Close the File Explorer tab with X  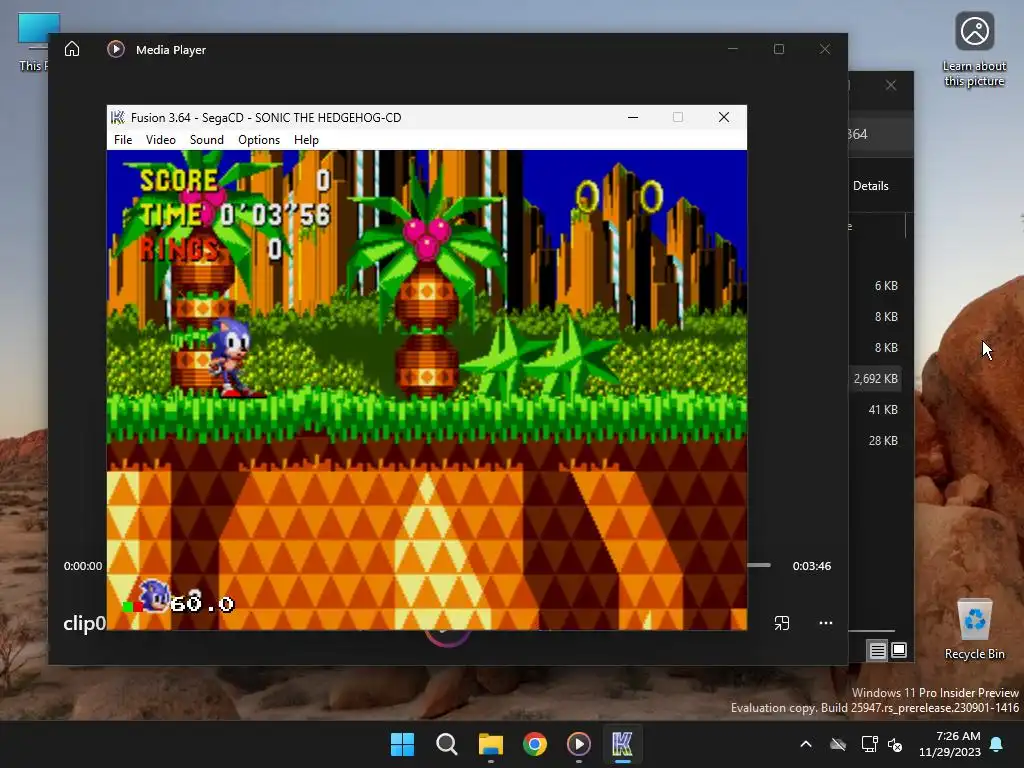pyautogui.click(x=891, y=86)
